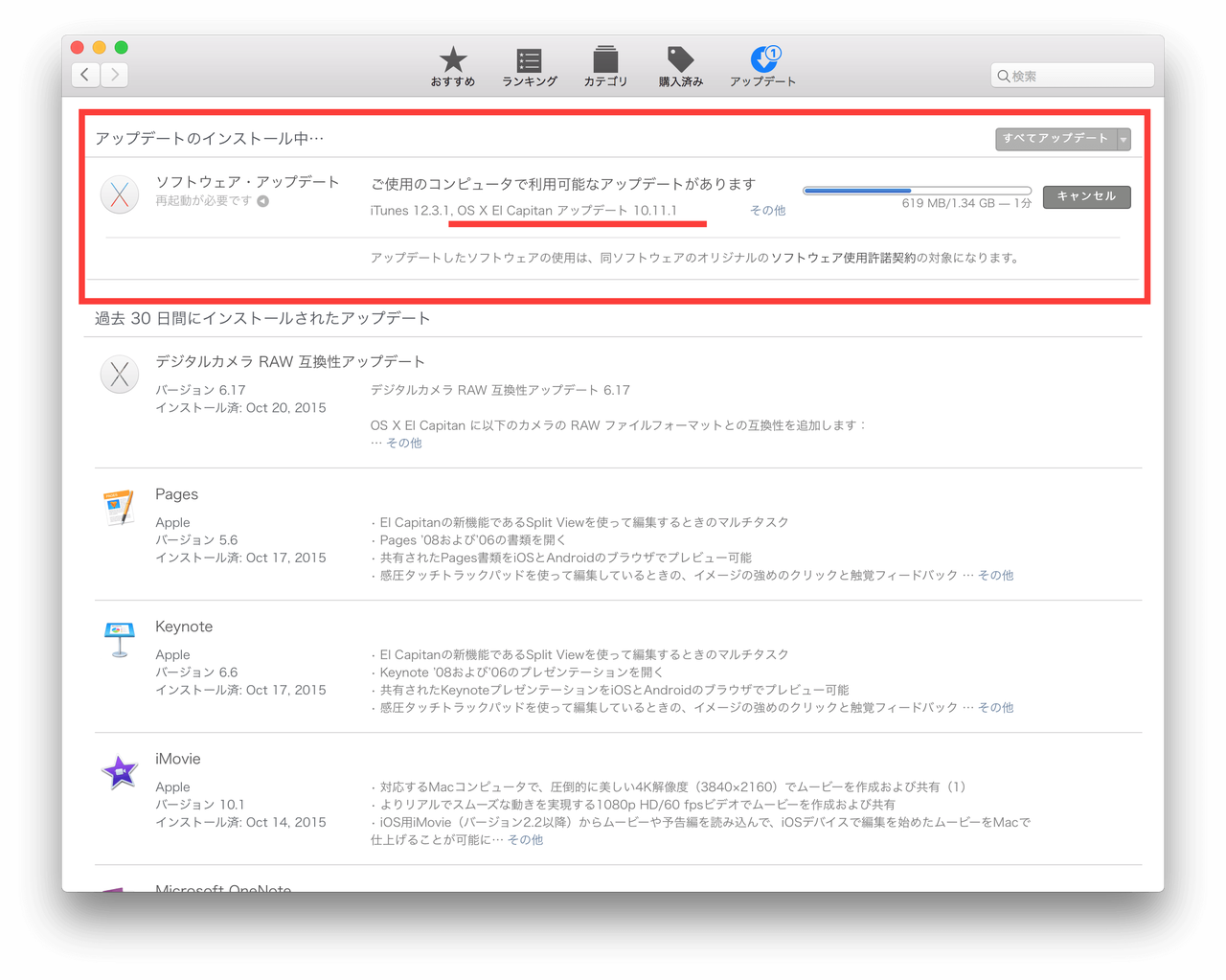Open the ソフトウェア使用許諾契約 link
This screenshot has width=1226, height=980.
(x=843, y=258)
